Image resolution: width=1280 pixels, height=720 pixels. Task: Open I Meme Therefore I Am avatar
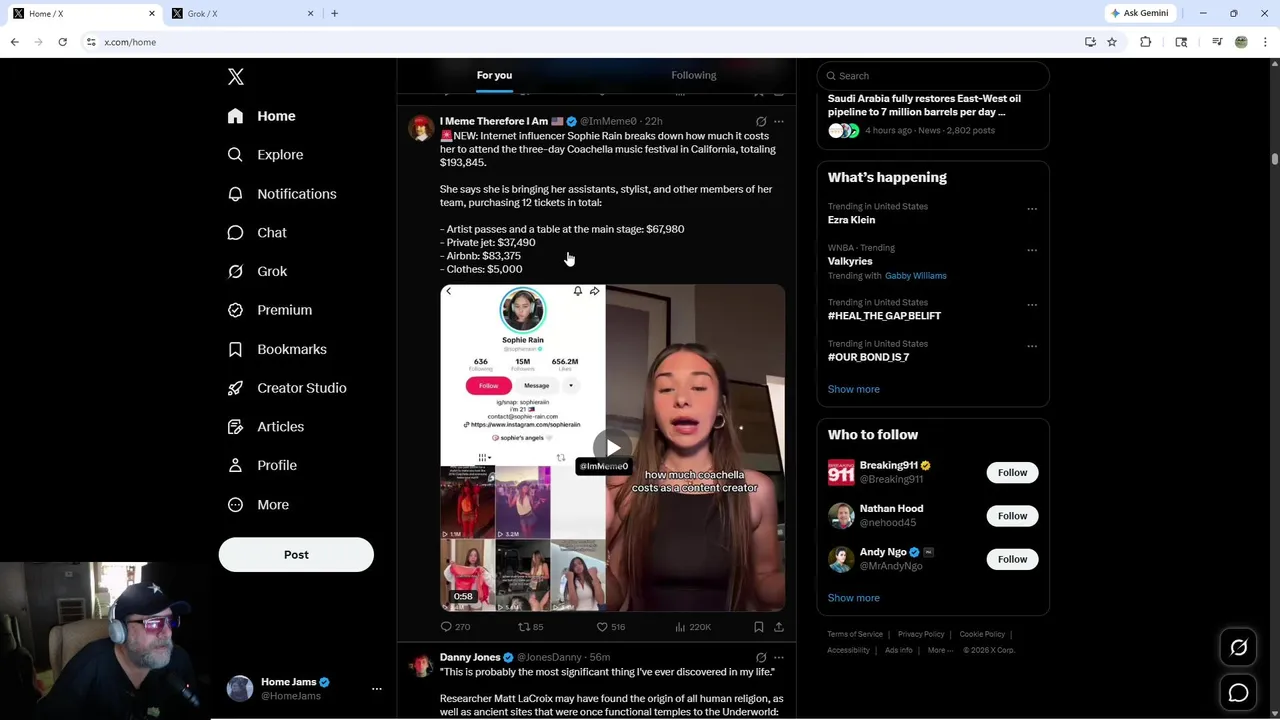[x=421, y=128]
